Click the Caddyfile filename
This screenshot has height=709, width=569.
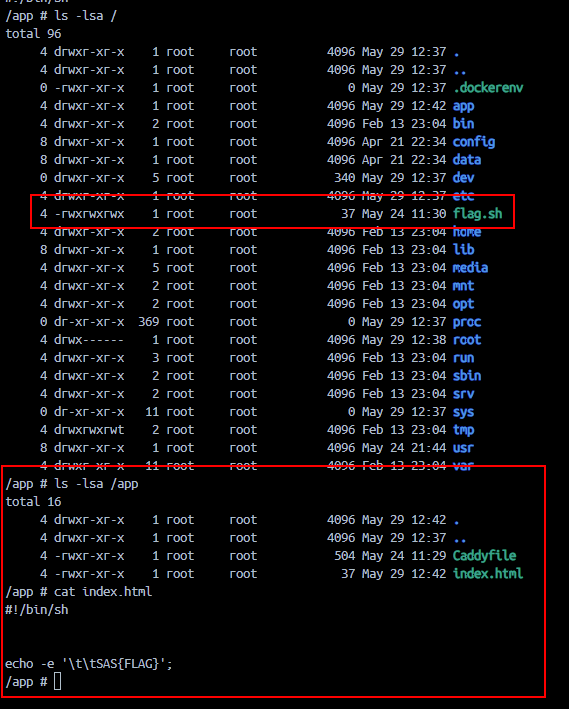point(484,556)
